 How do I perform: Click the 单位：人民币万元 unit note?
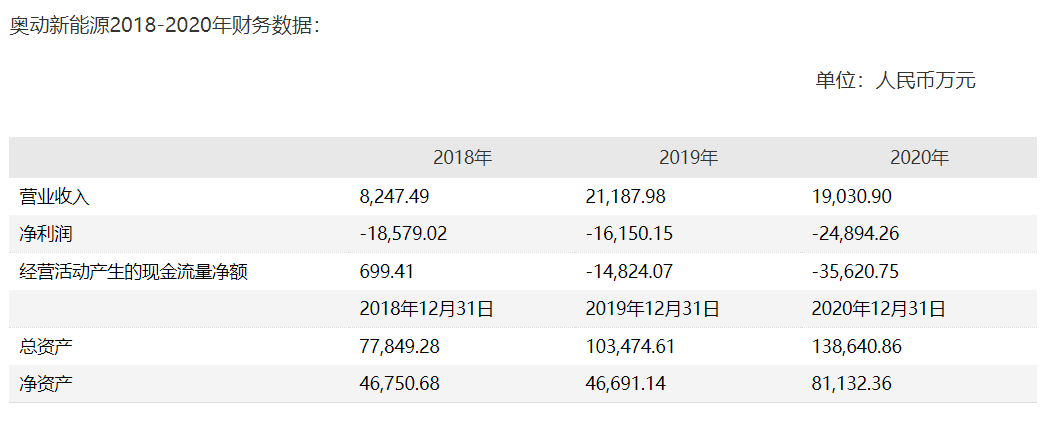[895, 81]
